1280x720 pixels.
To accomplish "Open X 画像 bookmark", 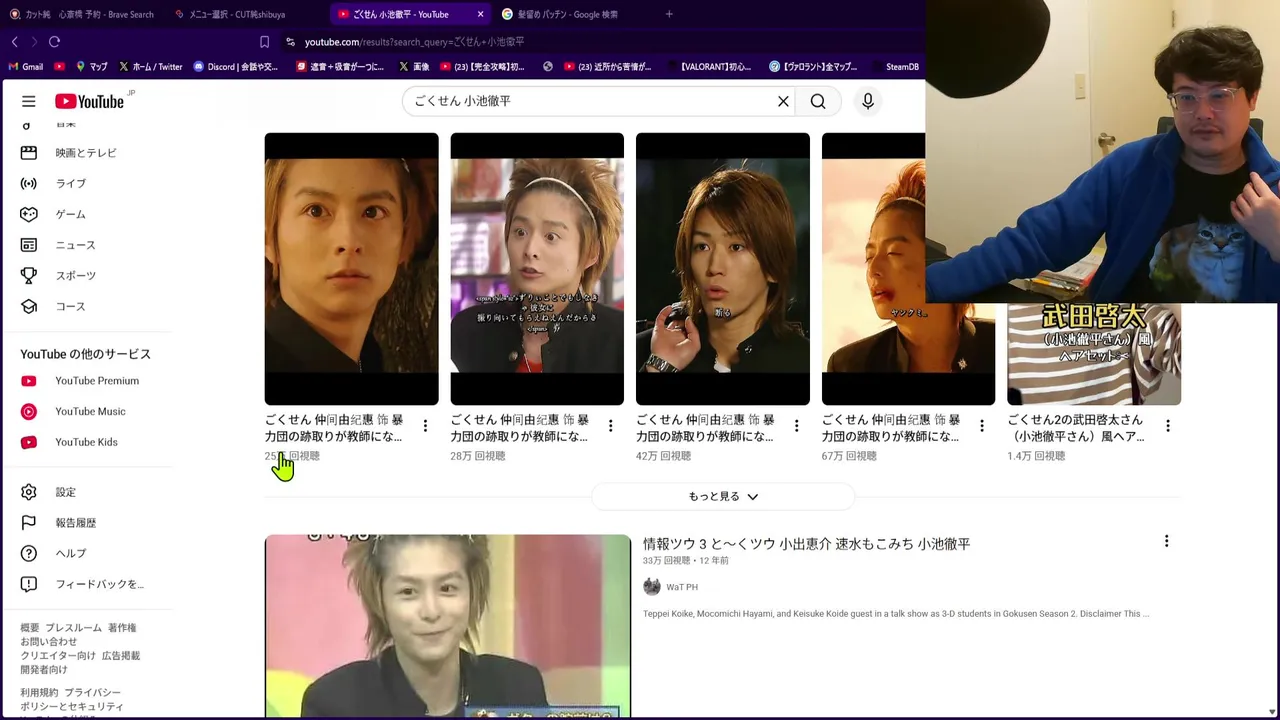I will click(x=414, y=67).
